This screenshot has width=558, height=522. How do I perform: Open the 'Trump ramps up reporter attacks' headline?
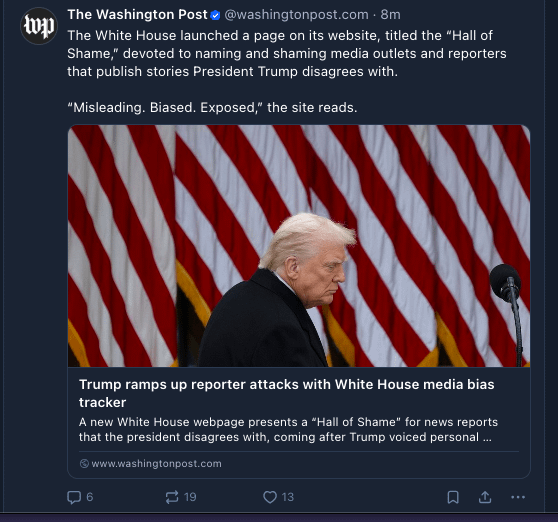click(286, 393)
